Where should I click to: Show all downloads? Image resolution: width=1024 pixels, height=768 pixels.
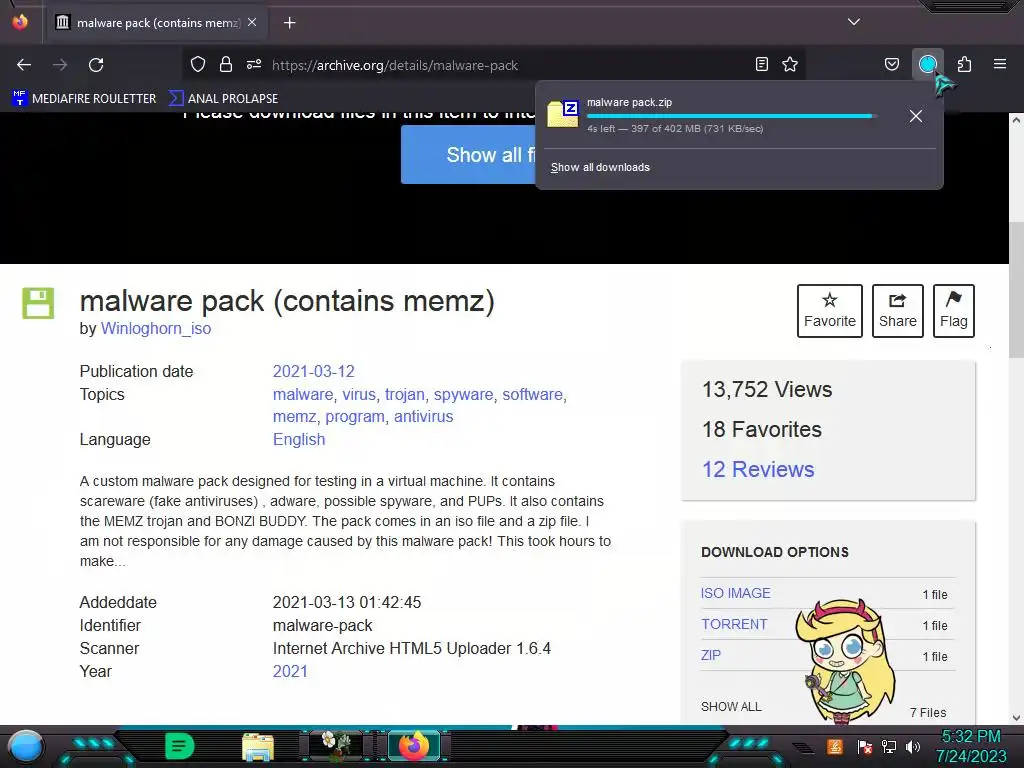(x=600, y=167)
